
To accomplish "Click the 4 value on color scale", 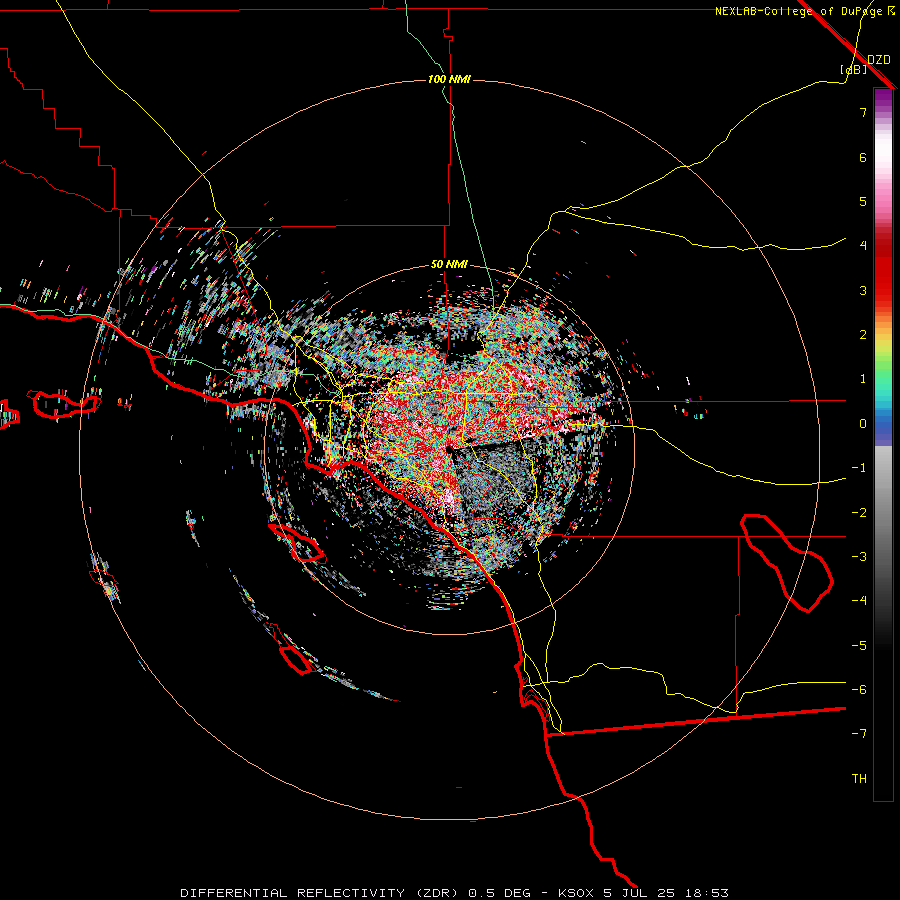I will click(x=863, y=245).
